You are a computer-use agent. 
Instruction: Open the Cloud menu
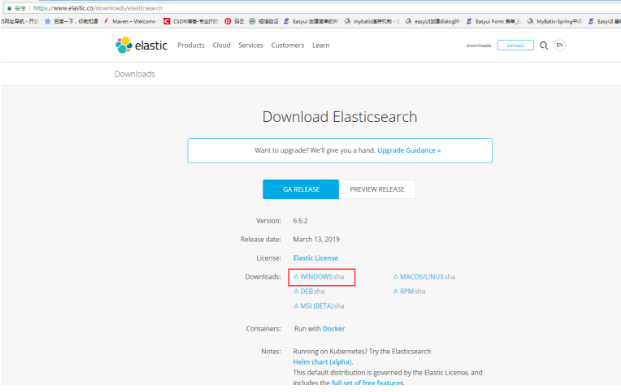click(x=221, y=45)
